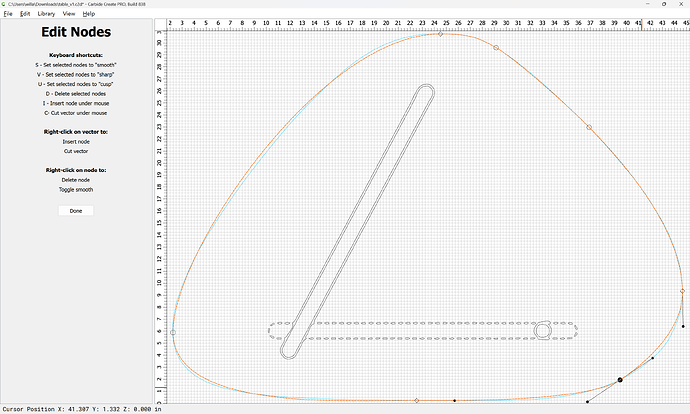Image resolution: width=690 pixels, height=414 pixels.
Task: Select the node at the far right edge
Action: click(682, 291)
